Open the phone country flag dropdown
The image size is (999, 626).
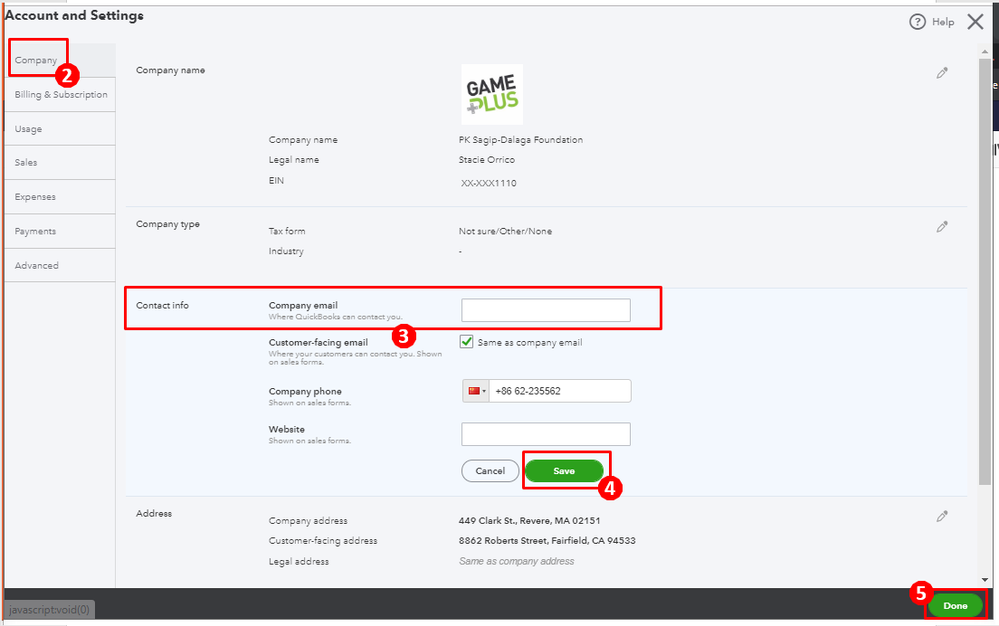475,391
